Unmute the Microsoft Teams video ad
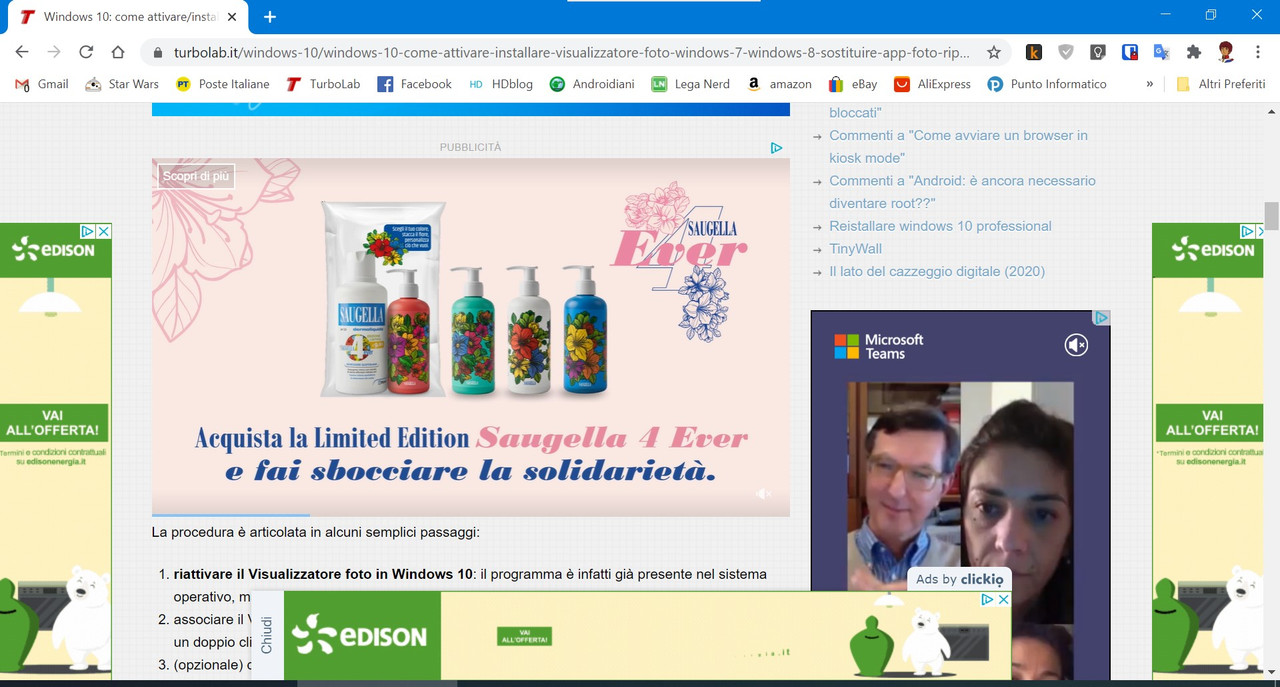Image resolution: width=1280 pixels, height=687 pixels. click(x=1076, y=345)
